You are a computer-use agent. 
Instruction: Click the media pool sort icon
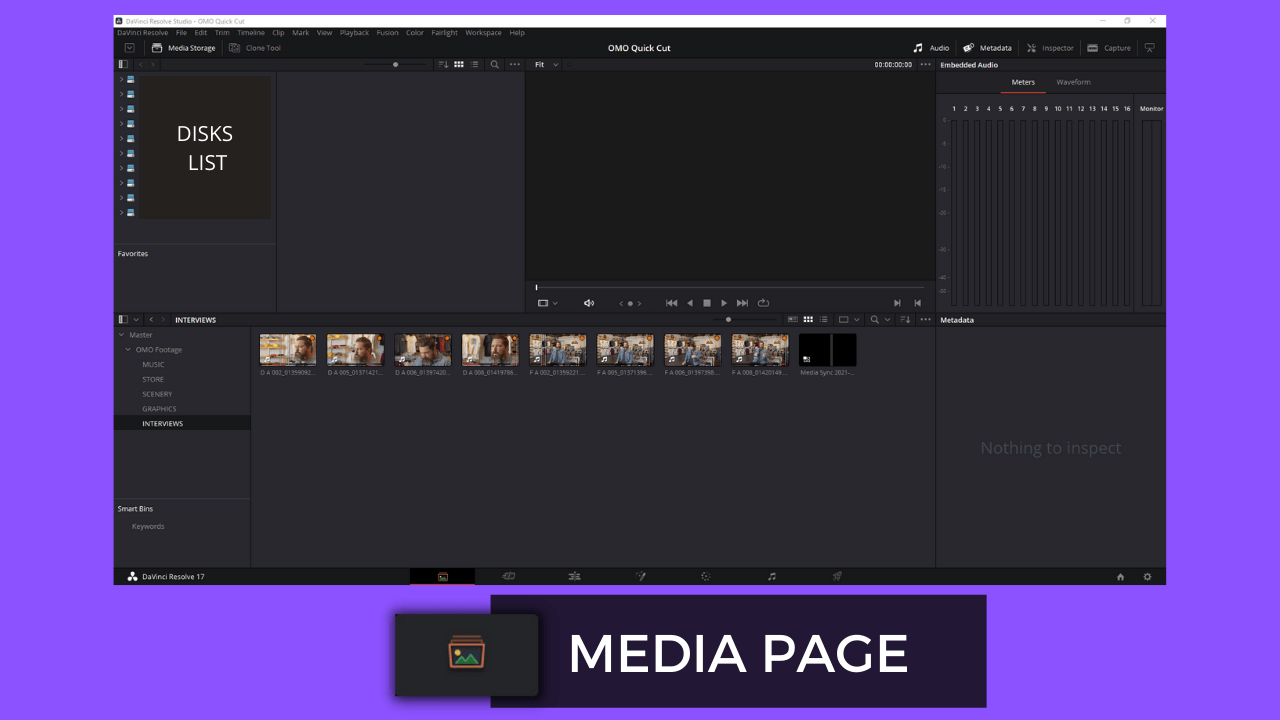click(x=905, y=319)
